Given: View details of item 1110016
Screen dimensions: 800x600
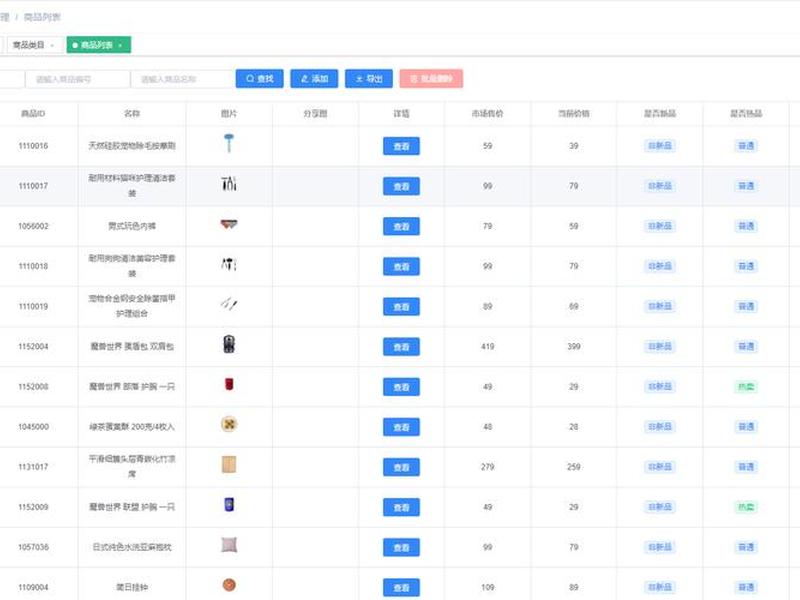Looking at the screenshot, I should point(401,146).
